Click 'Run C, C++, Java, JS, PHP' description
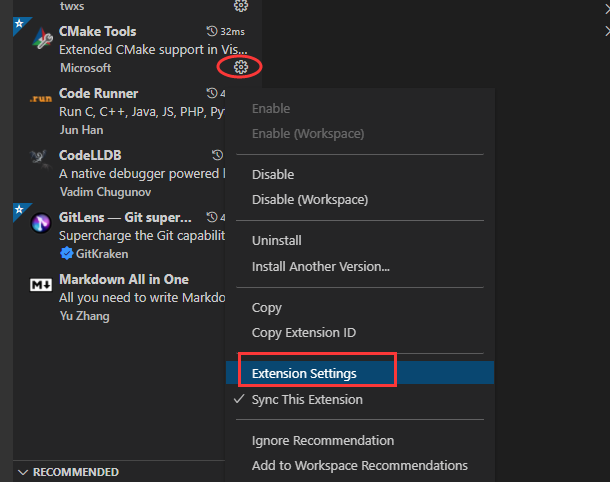Screen dimensions: 610x482 [142, 112]
